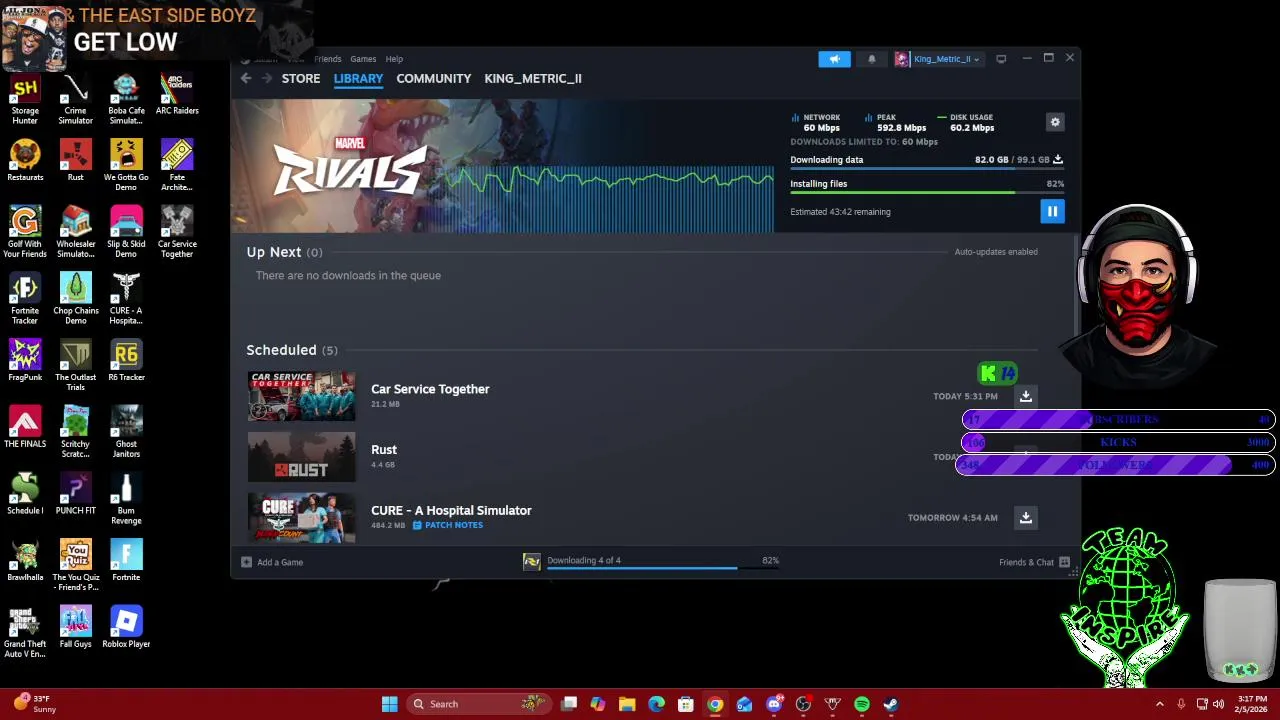The image size is (1280, 720).
Task: Open ARC Raiders desktop shortcut
Action: coord(177,95)
